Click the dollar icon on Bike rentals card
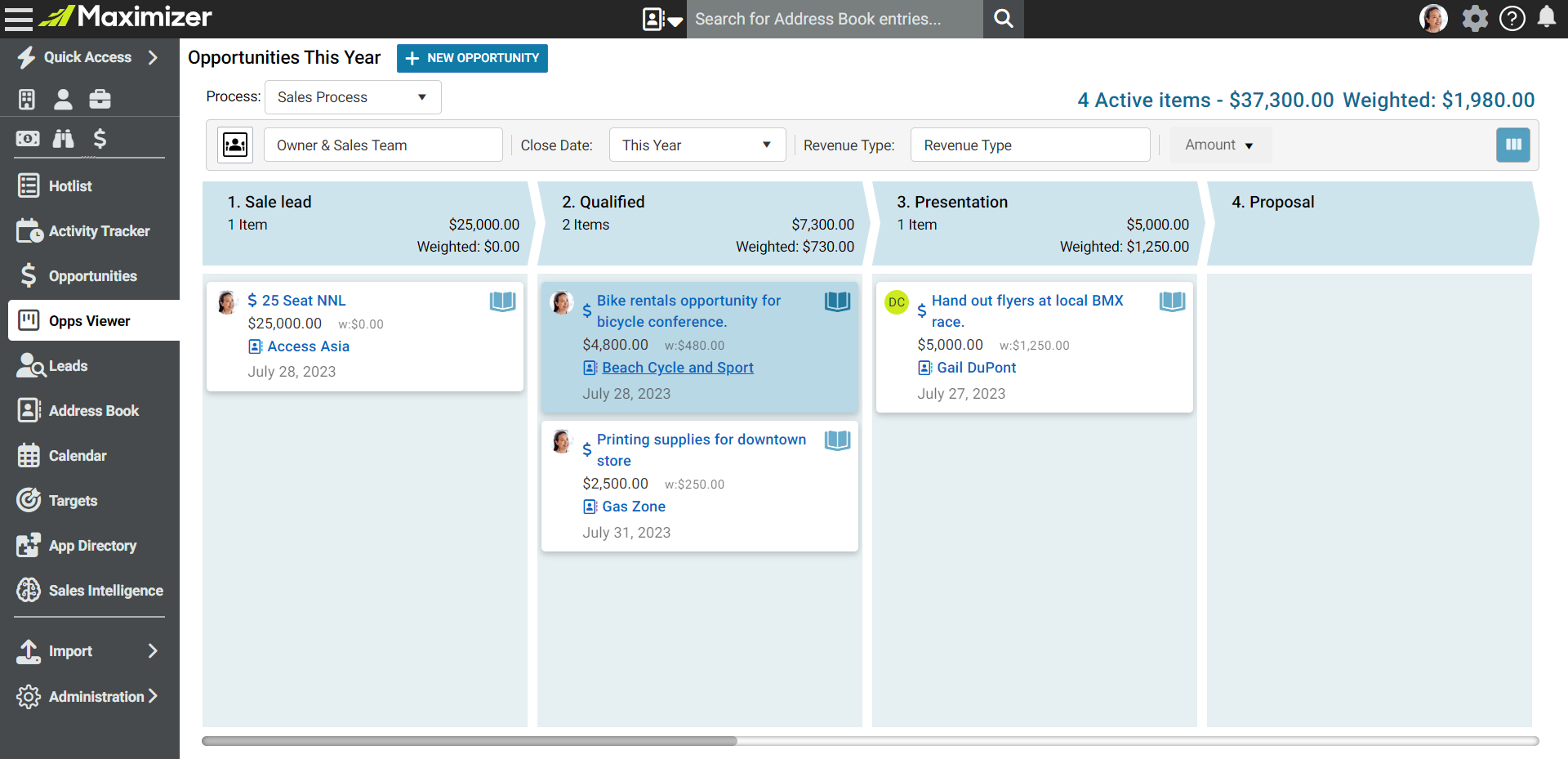This screenshot has width=1568, height=759. click(586, 311)
